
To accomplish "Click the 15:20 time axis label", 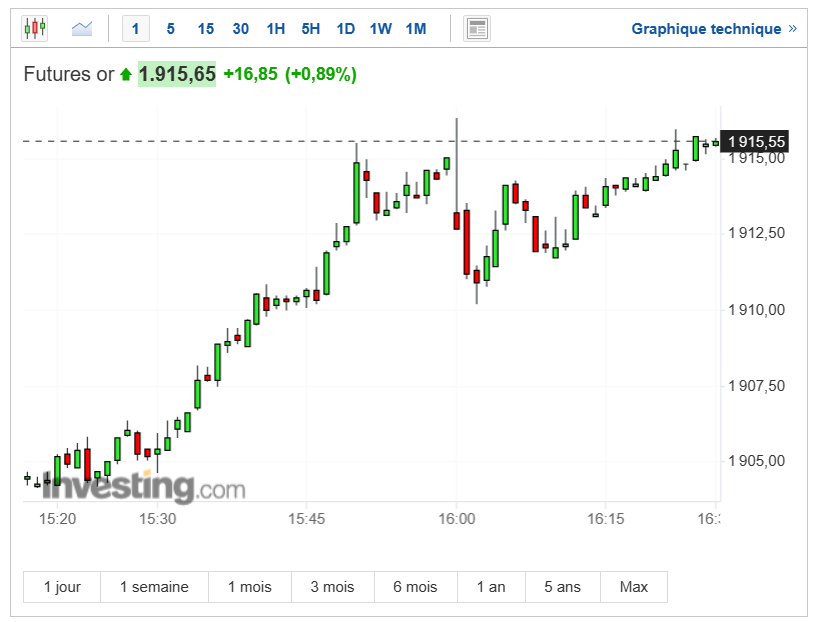I will click(57, 519).
